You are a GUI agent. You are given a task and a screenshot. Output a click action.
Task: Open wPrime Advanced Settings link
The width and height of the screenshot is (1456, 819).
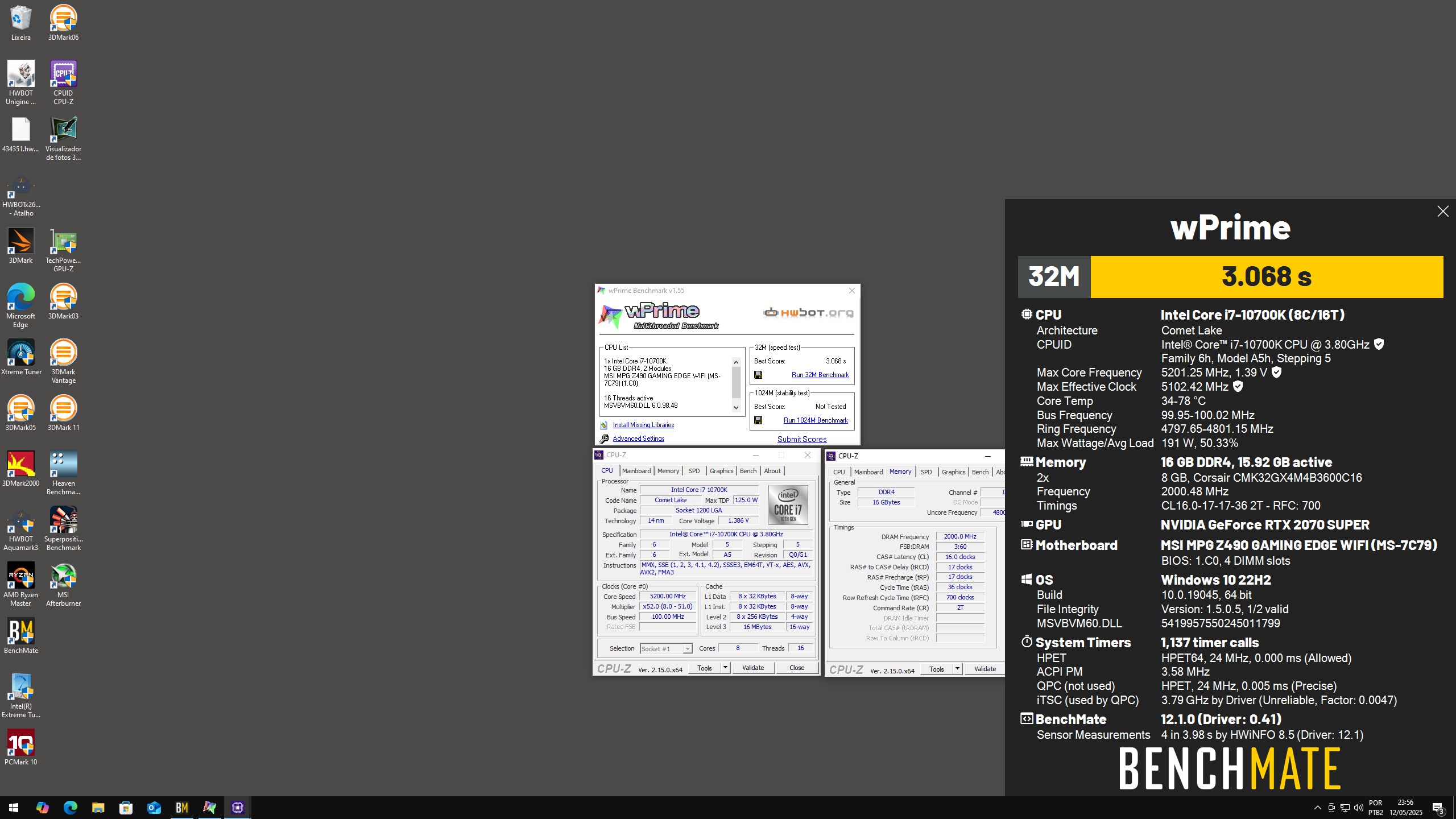click(x=638, y=439)
